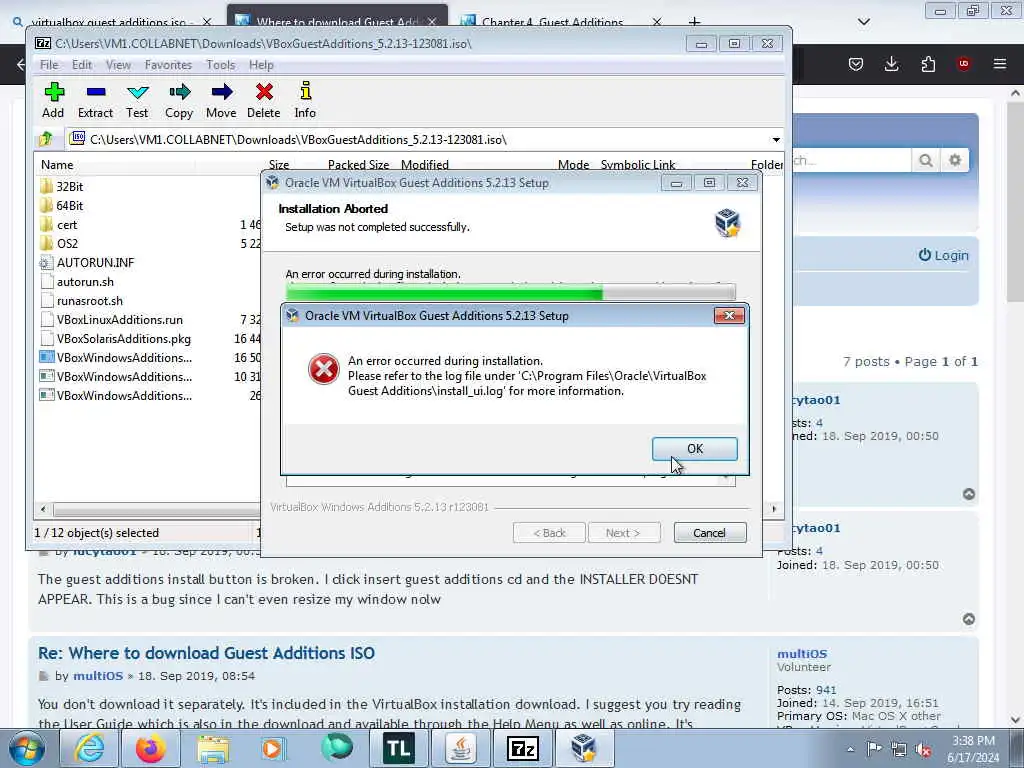
Task: Open the Firefox extensions puzzle icon
Action: pyautogui.click(x=928, y=64)
